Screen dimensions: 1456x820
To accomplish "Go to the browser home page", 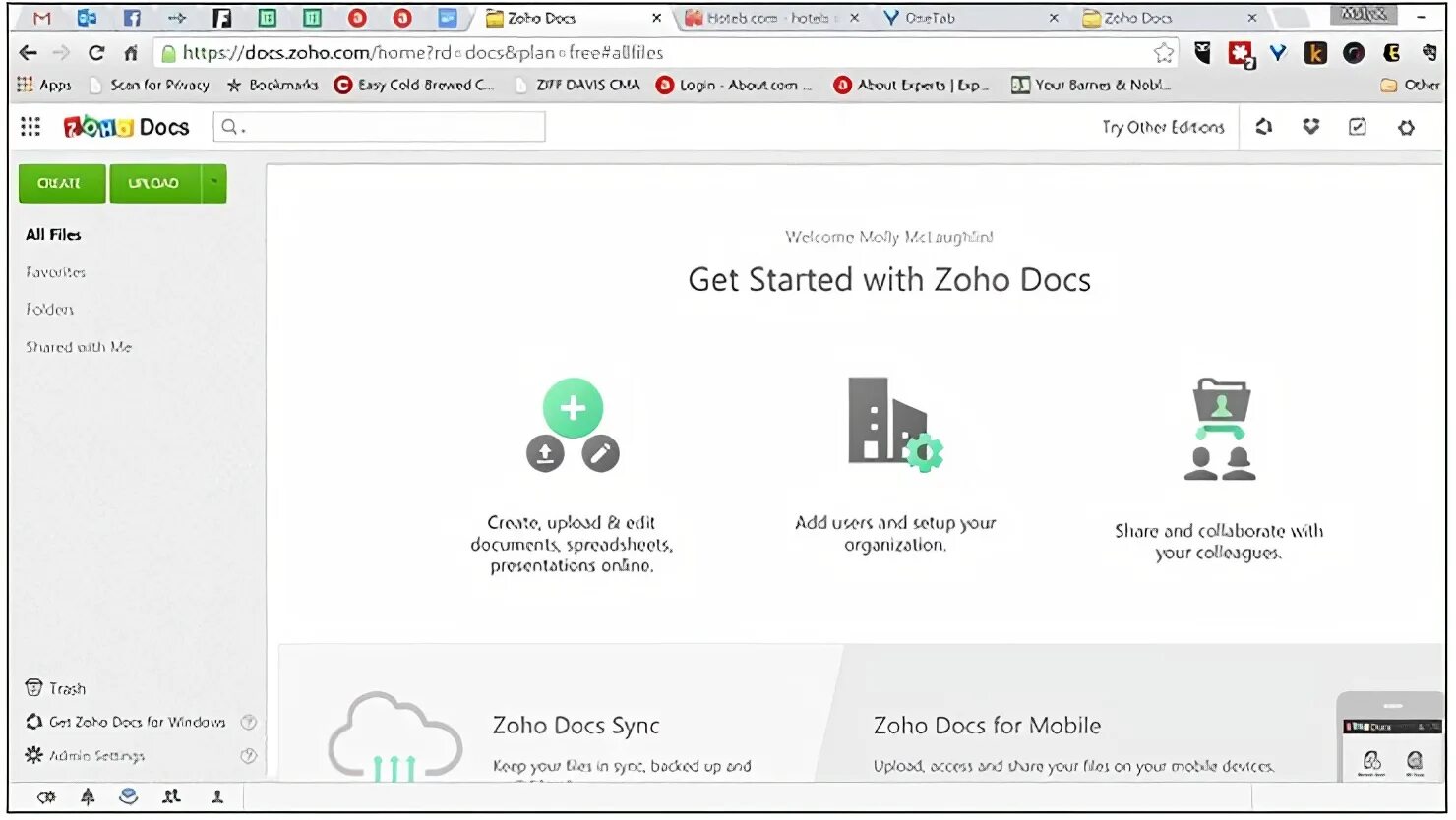I will coord(130,53).
